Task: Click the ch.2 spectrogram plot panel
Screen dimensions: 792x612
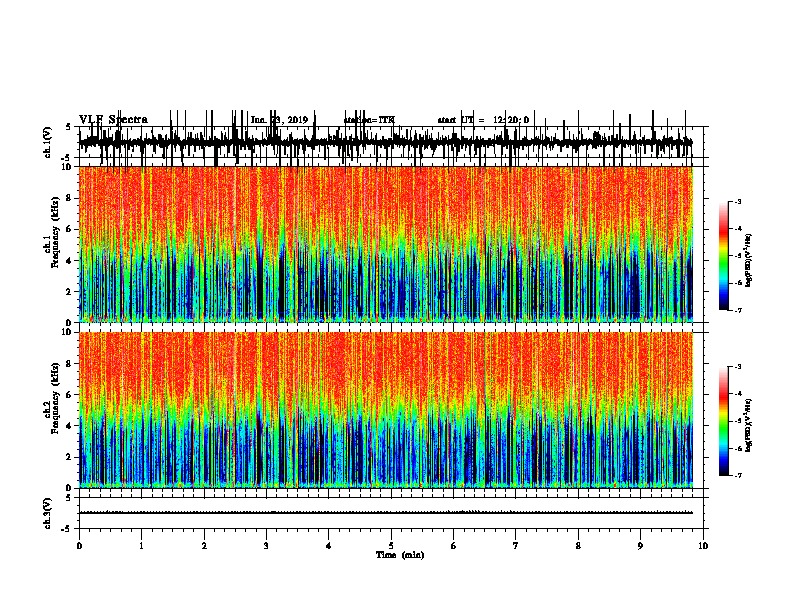Action: coord(386,410)
